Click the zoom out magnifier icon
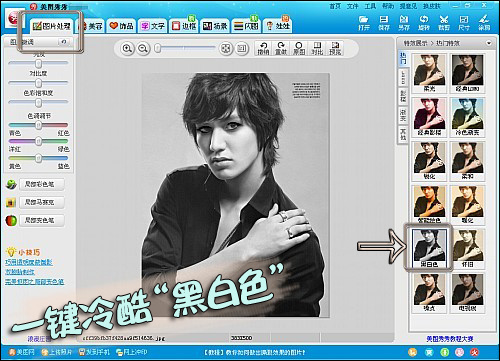This screenshot has width=500, height=361. point(143,49)
